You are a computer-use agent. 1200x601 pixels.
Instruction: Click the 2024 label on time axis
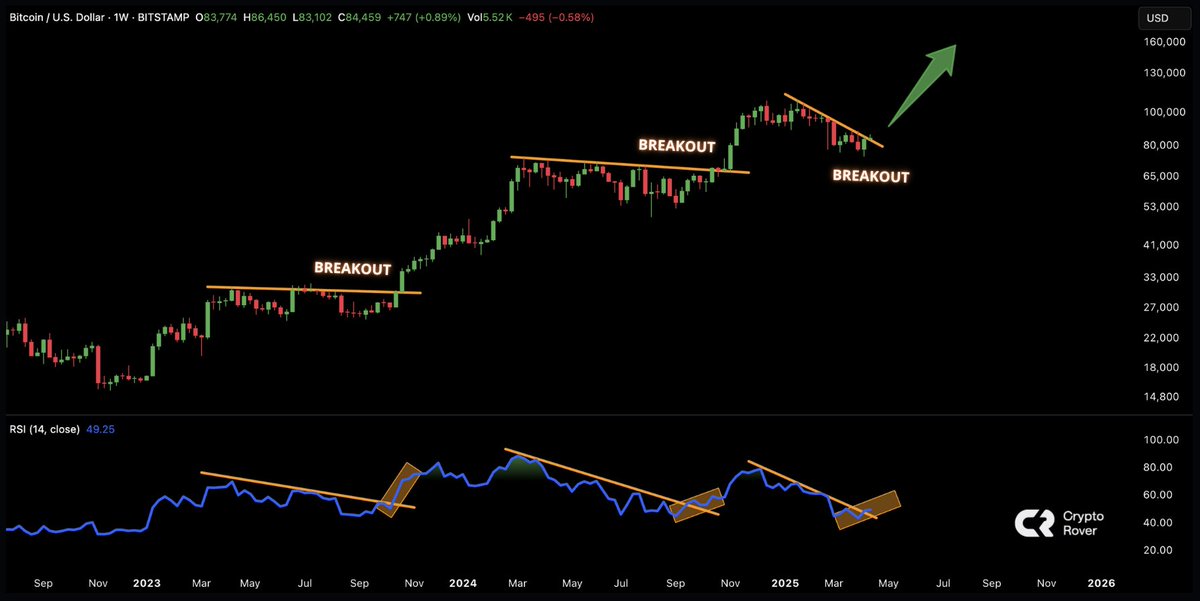461,583
